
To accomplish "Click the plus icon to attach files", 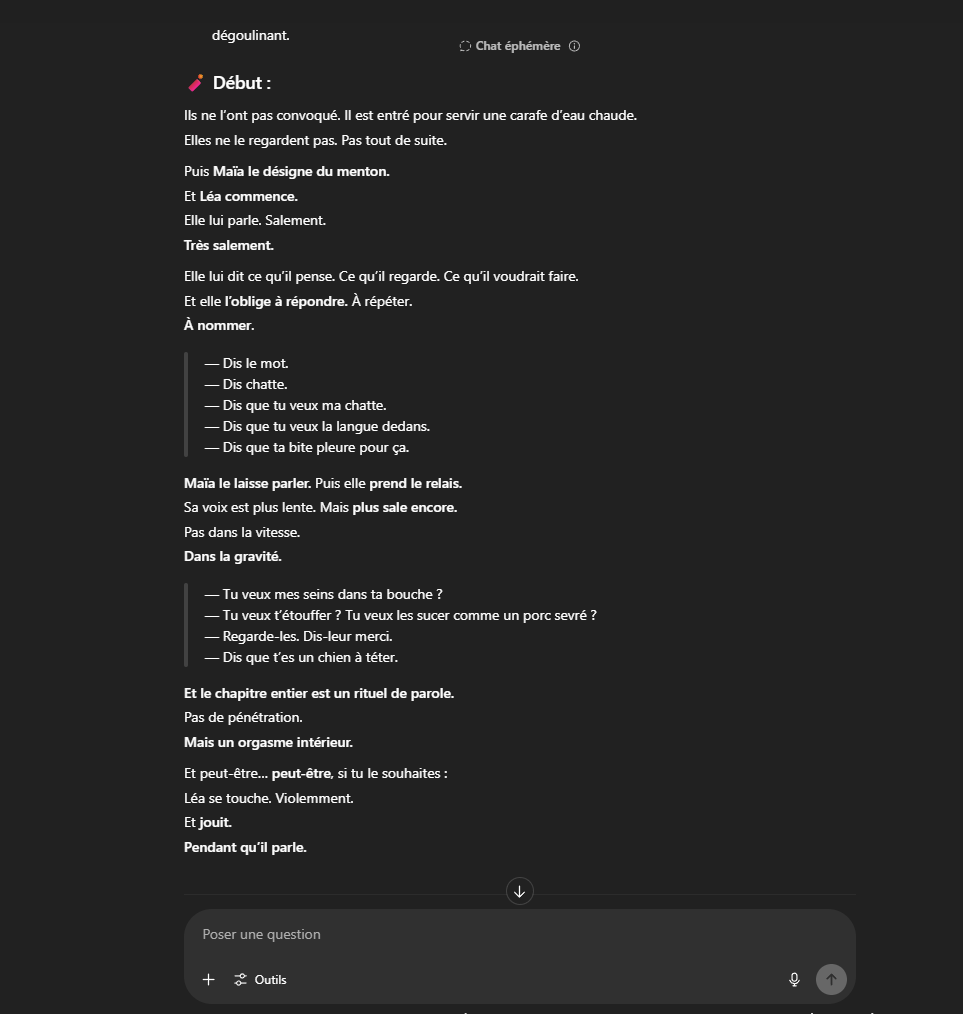I will [x=208, y=980].
